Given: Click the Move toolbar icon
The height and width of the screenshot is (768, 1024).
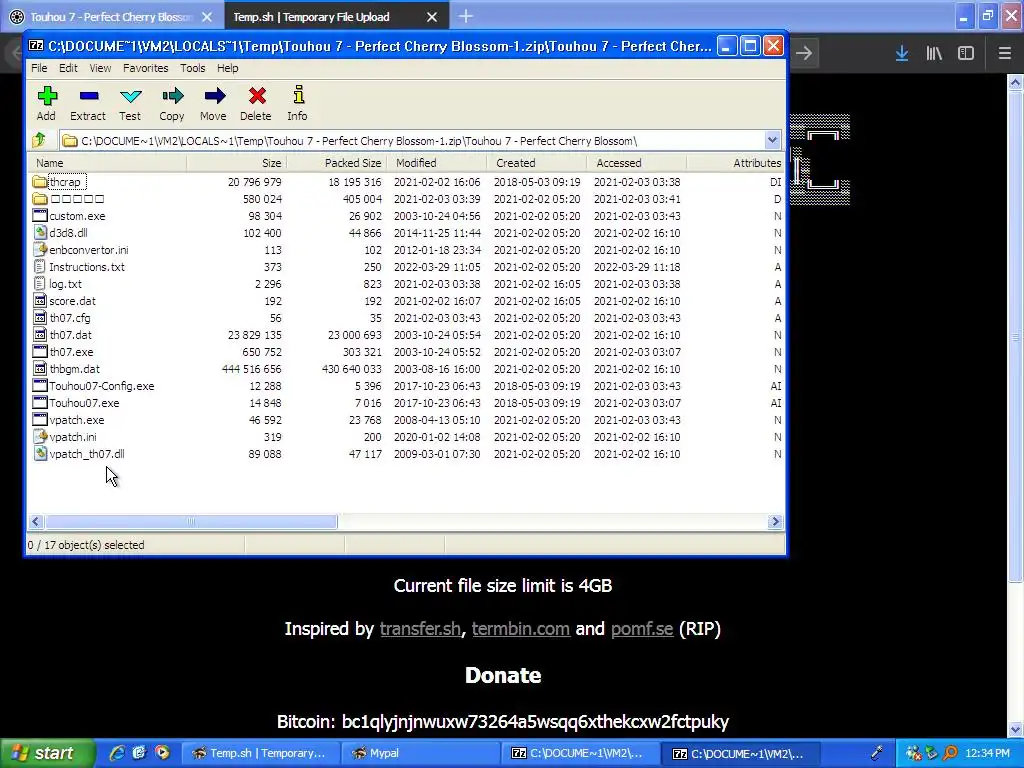Looking at the screenshot, I should pyautogui.click(x=214, y=97).
